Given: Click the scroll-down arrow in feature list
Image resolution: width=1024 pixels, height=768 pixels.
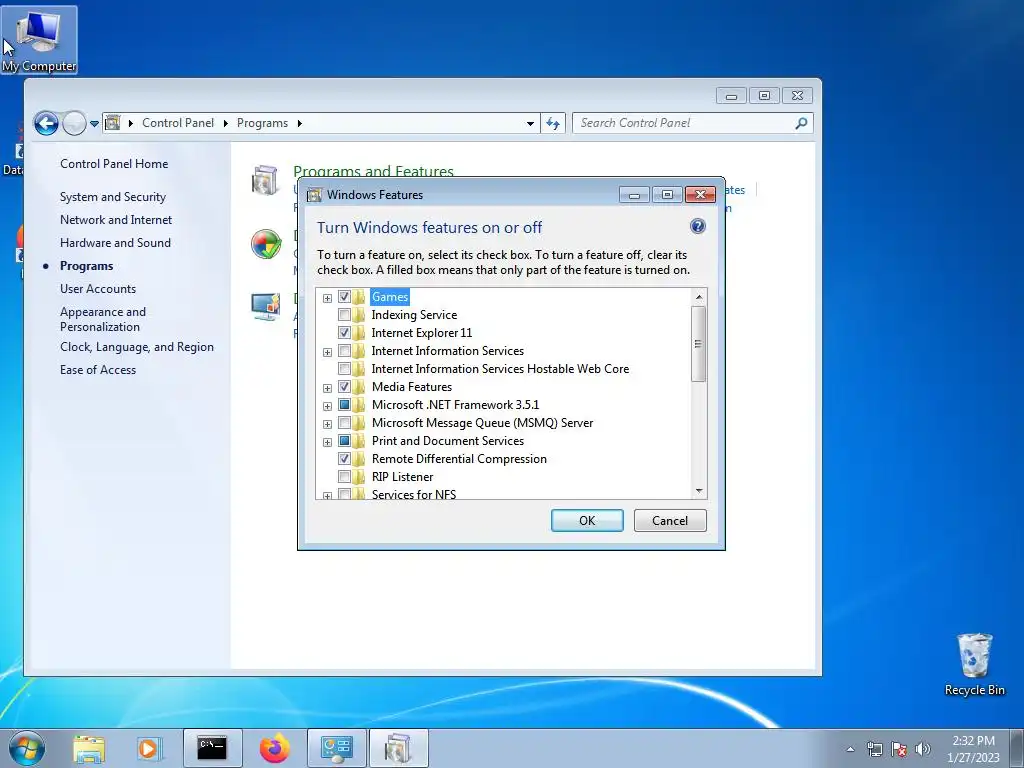Looking at the screenshot, I should 699,491.
